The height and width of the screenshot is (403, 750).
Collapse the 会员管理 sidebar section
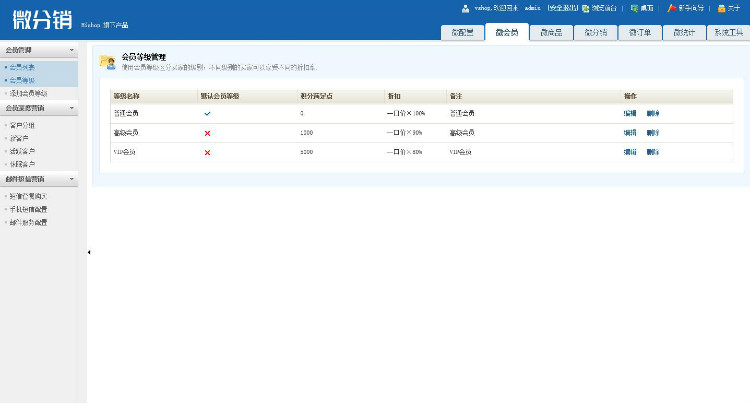71,49
